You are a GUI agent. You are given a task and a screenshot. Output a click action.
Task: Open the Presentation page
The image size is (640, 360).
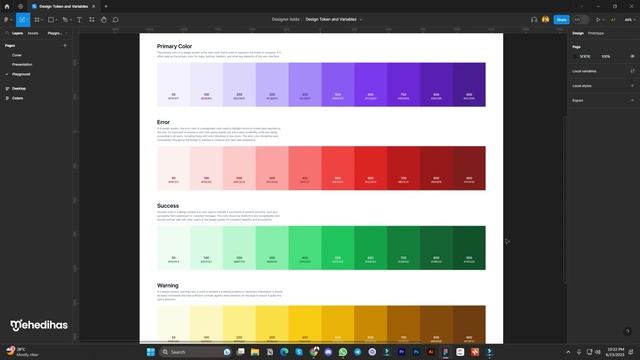tap(22, 64)
